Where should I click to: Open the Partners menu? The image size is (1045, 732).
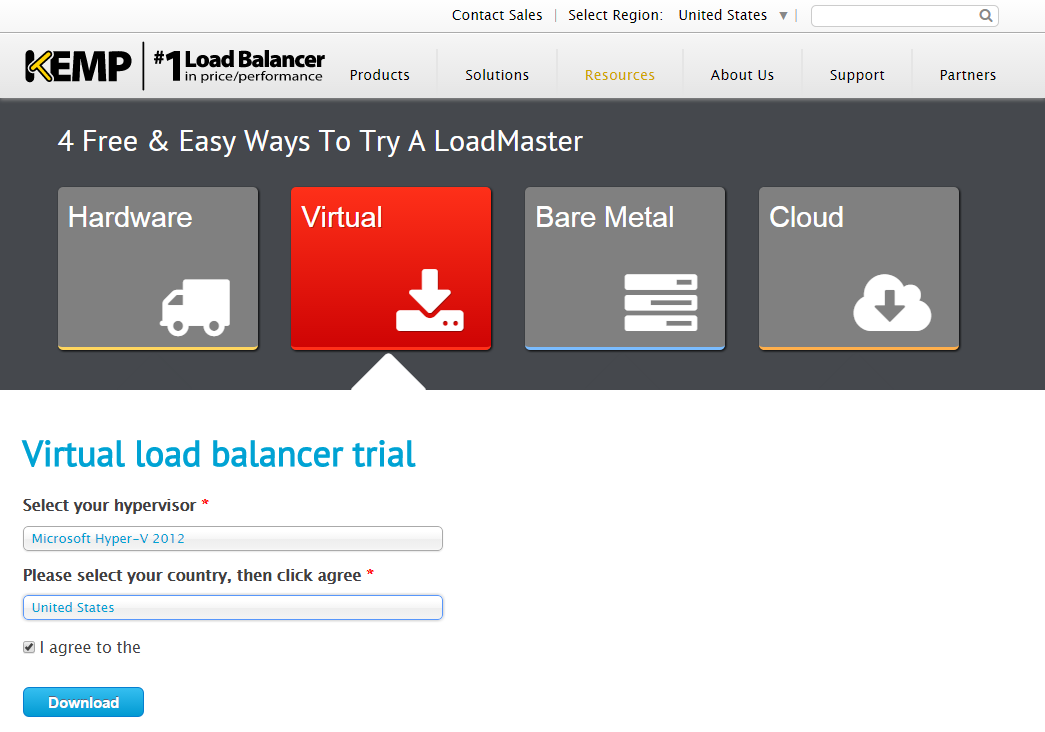(967, 75)
